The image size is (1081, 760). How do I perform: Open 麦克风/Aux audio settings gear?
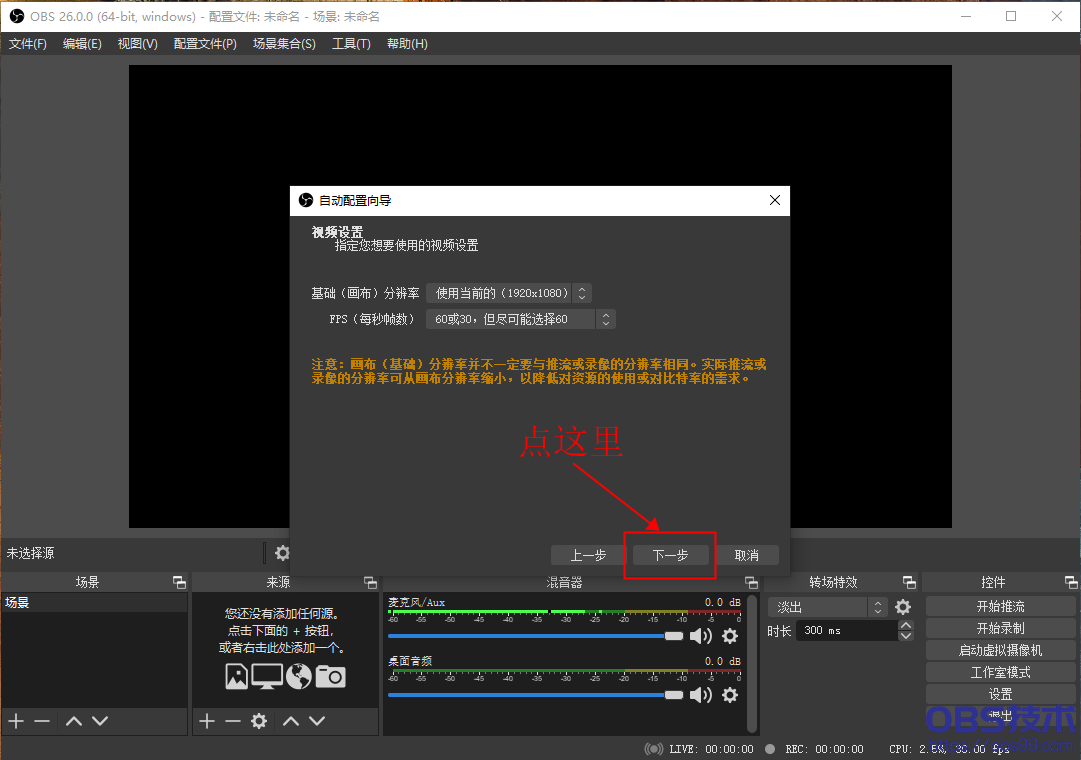click(x=730, y=636)
